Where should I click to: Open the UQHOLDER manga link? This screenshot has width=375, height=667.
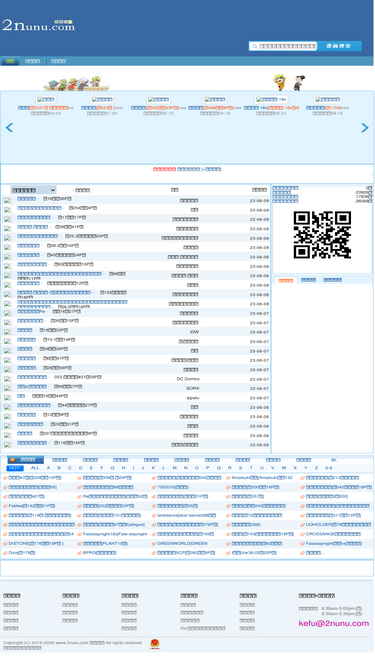point(338,525)
